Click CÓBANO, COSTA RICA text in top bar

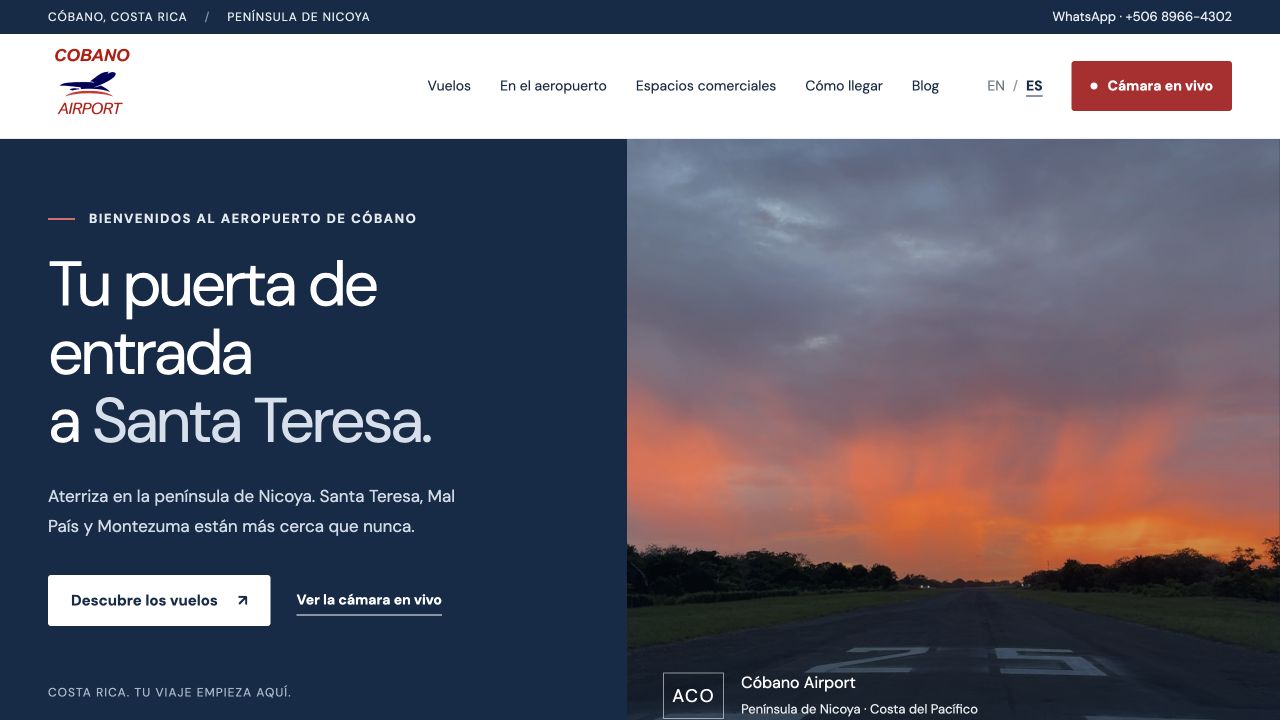pos(117,17)
